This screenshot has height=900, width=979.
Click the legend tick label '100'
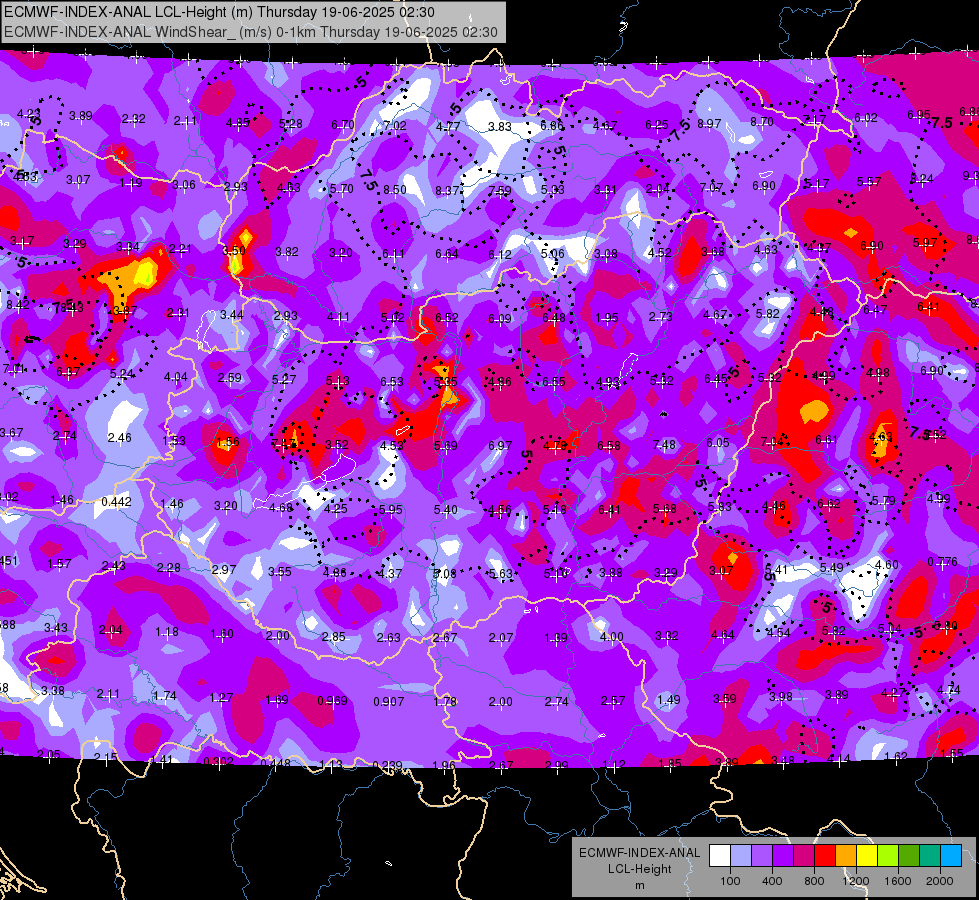tap(730, 881)
